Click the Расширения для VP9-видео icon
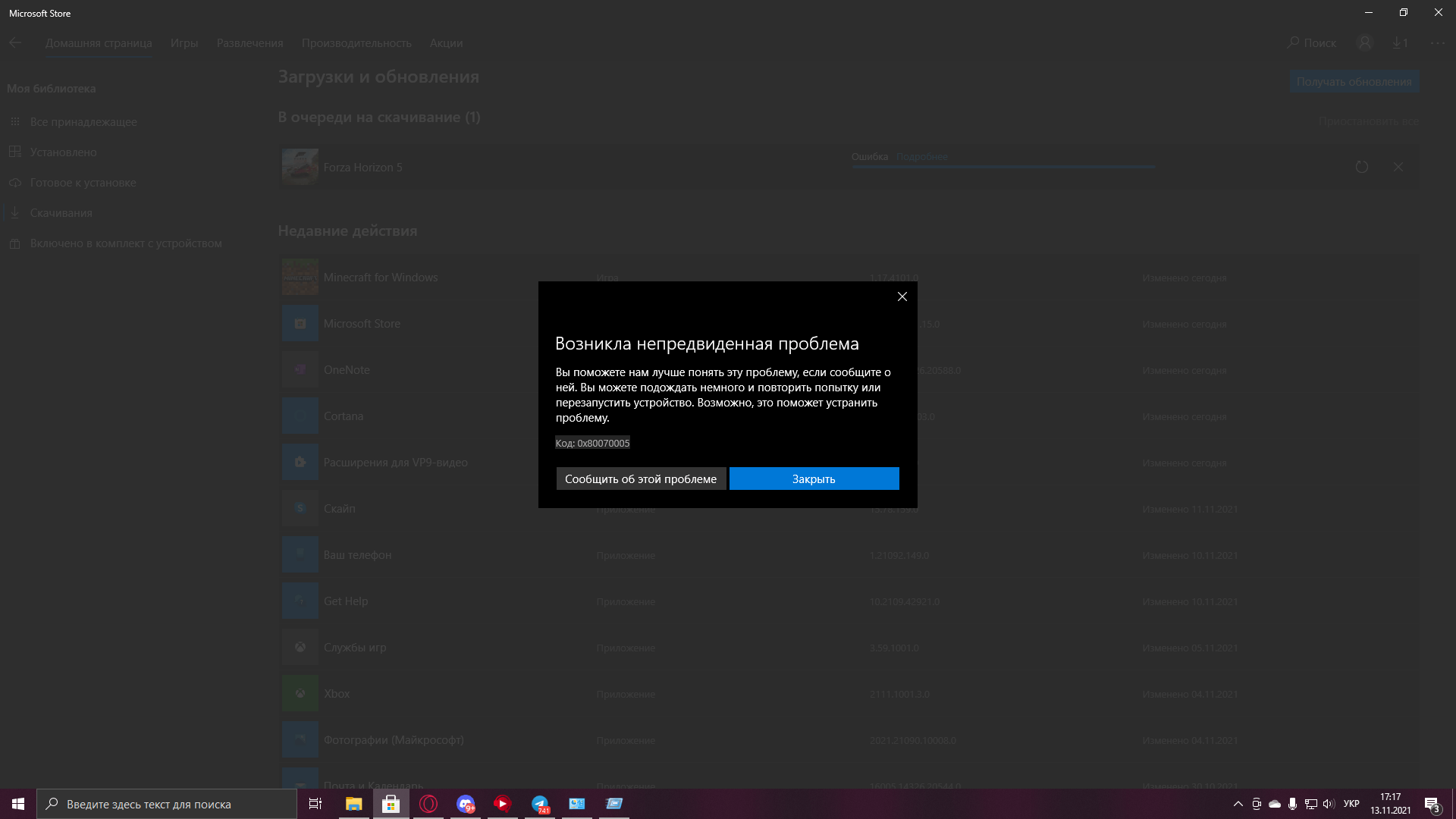 click(300, 463)
